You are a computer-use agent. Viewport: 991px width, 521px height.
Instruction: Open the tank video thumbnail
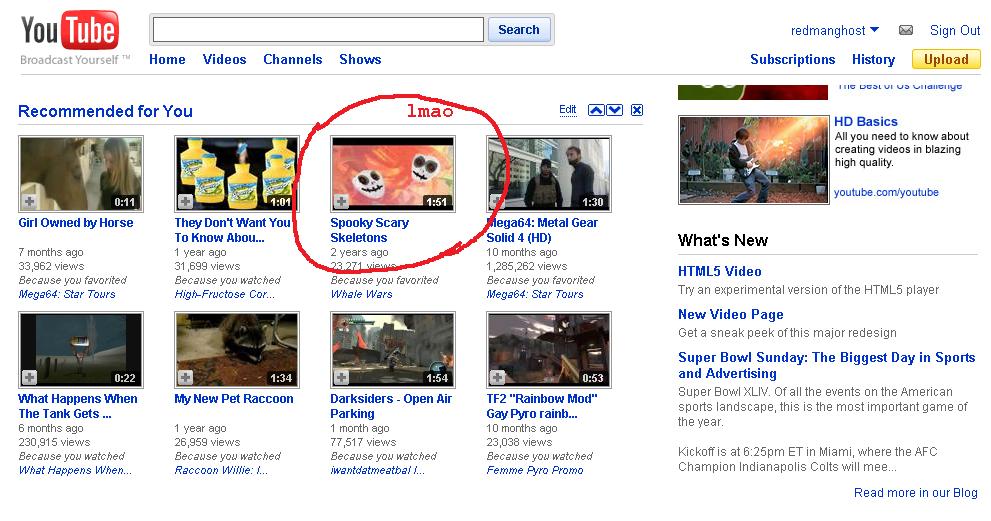coord(81,350)
